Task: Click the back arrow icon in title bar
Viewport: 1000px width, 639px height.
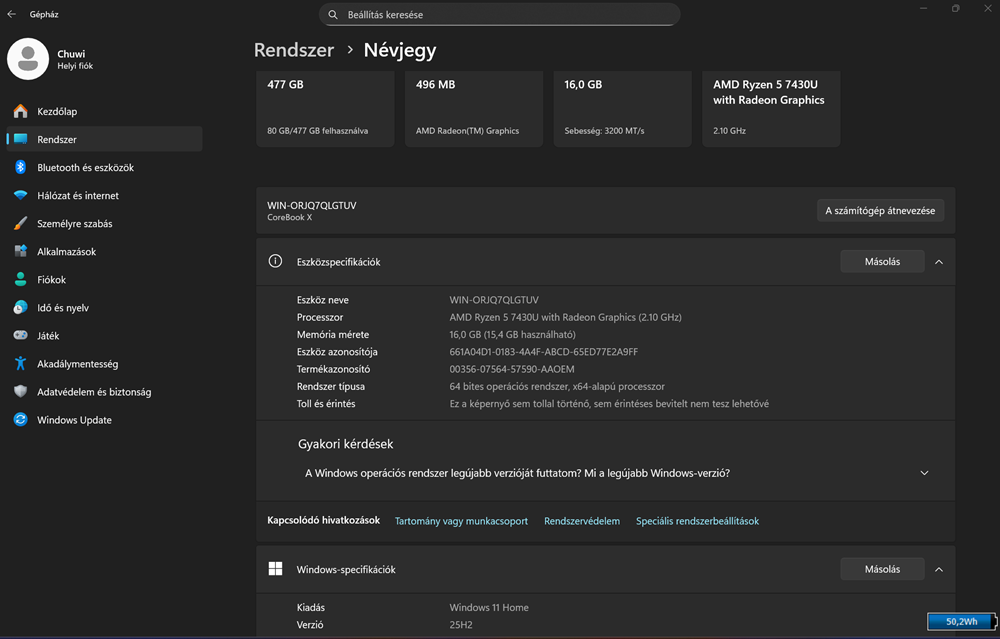Action: [x=12, y=14]
